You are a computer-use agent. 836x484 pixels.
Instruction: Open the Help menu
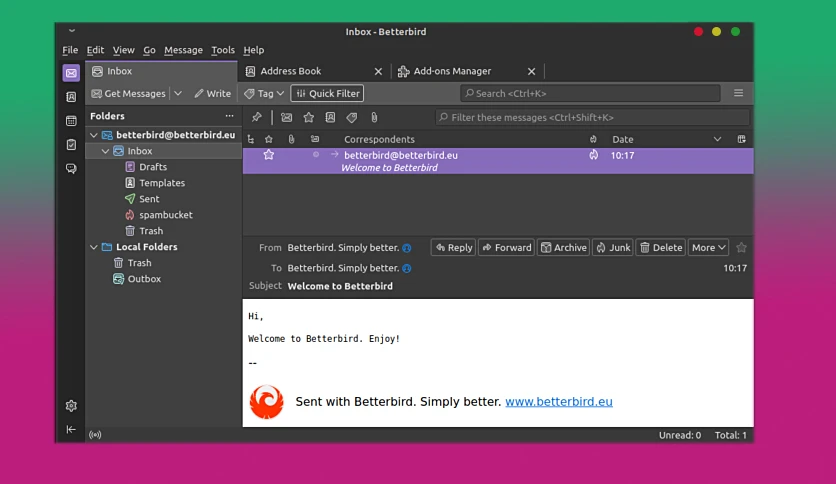tap(254, 50)
